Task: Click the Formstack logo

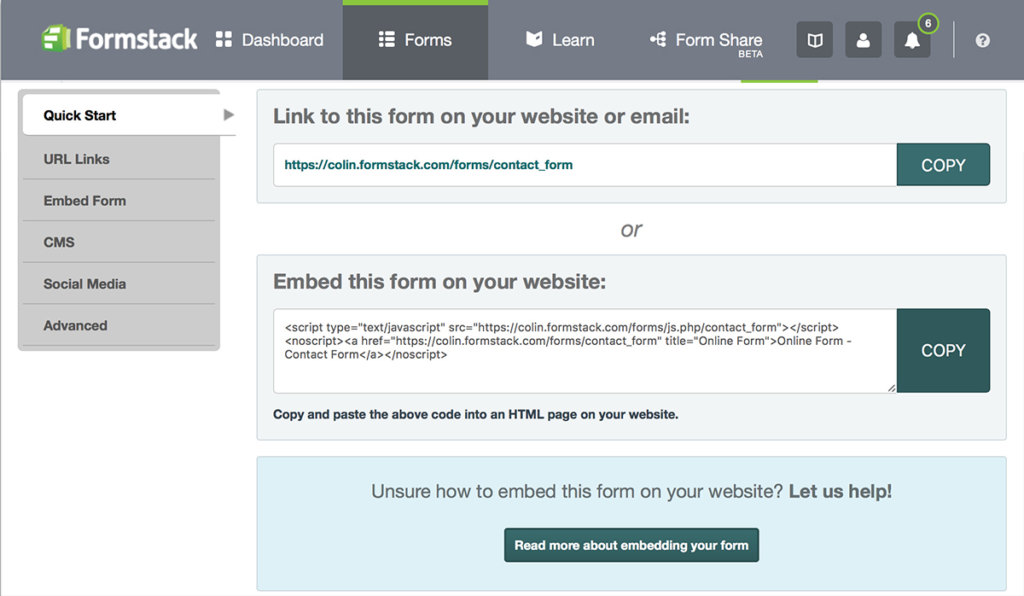Action: click(x=119, y=40)
